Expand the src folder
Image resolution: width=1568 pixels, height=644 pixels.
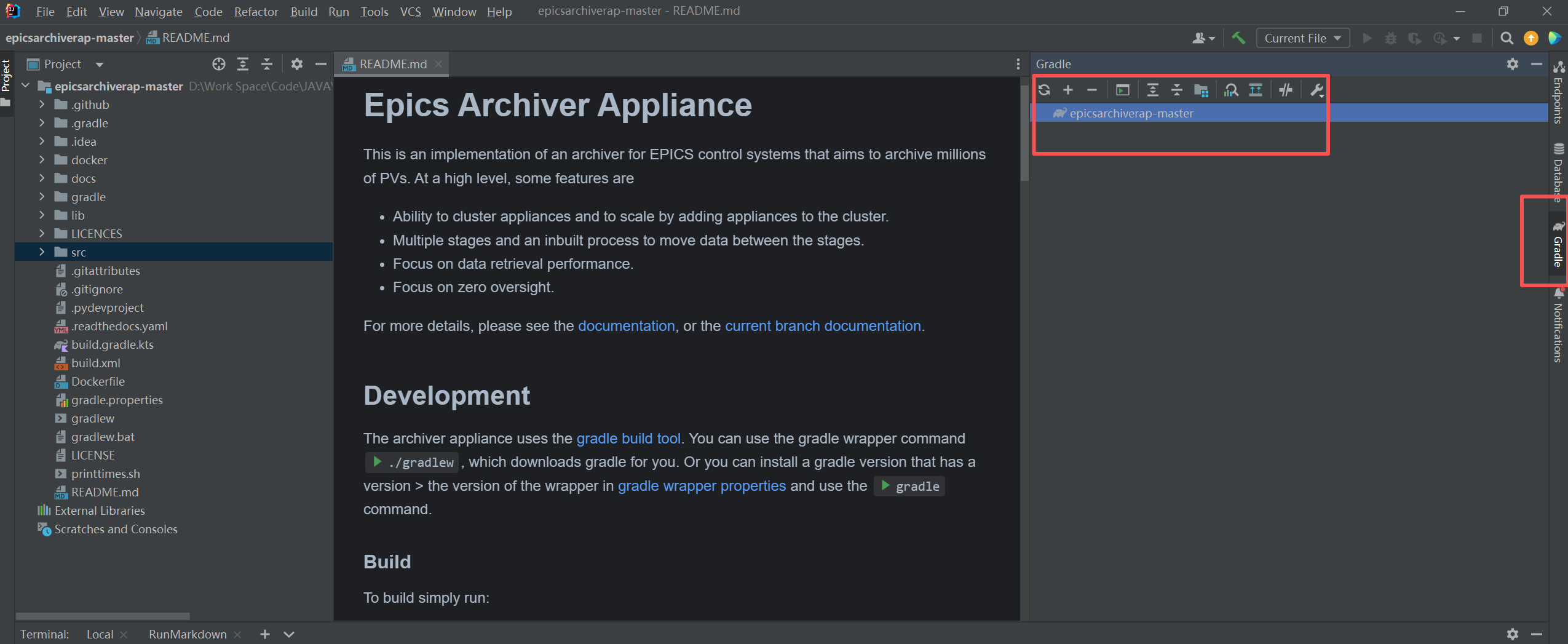42,252
